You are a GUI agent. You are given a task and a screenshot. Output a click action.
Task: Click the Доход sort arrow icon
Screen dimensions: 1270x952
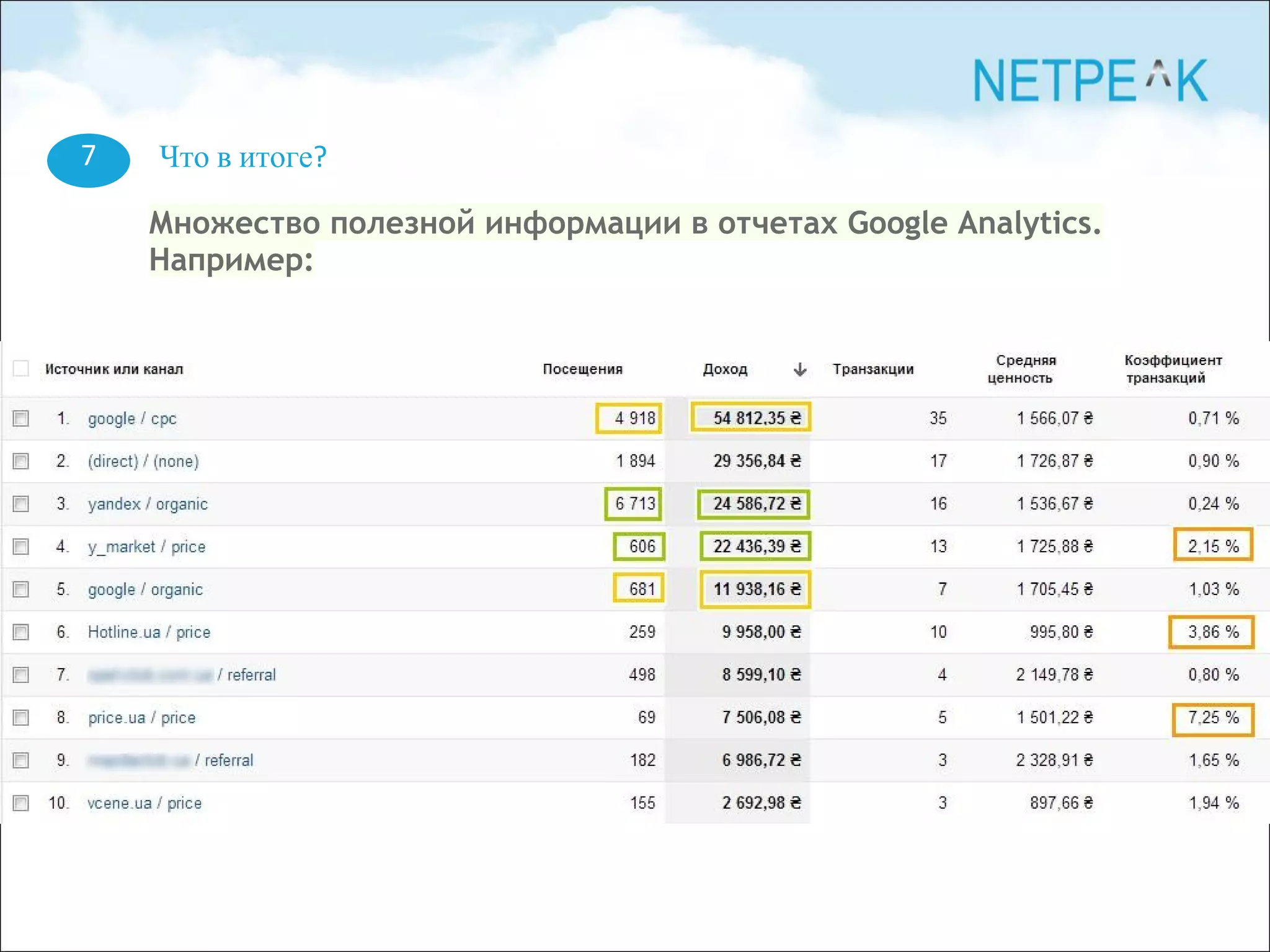click(x=800, y=369)
